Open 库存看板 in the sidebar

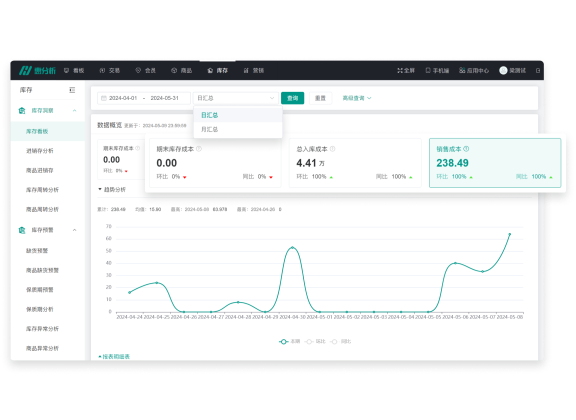click(x=48, y=131)
